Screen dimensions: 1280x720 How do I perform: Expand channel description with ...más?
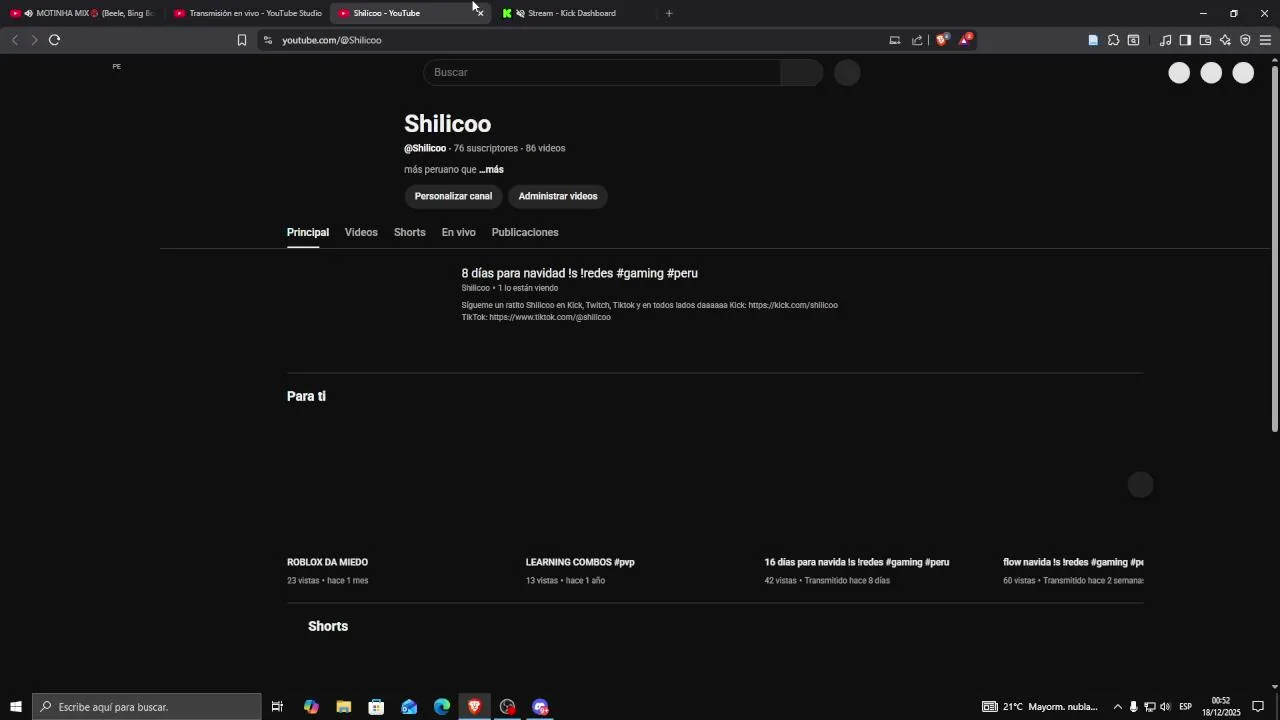491,170
